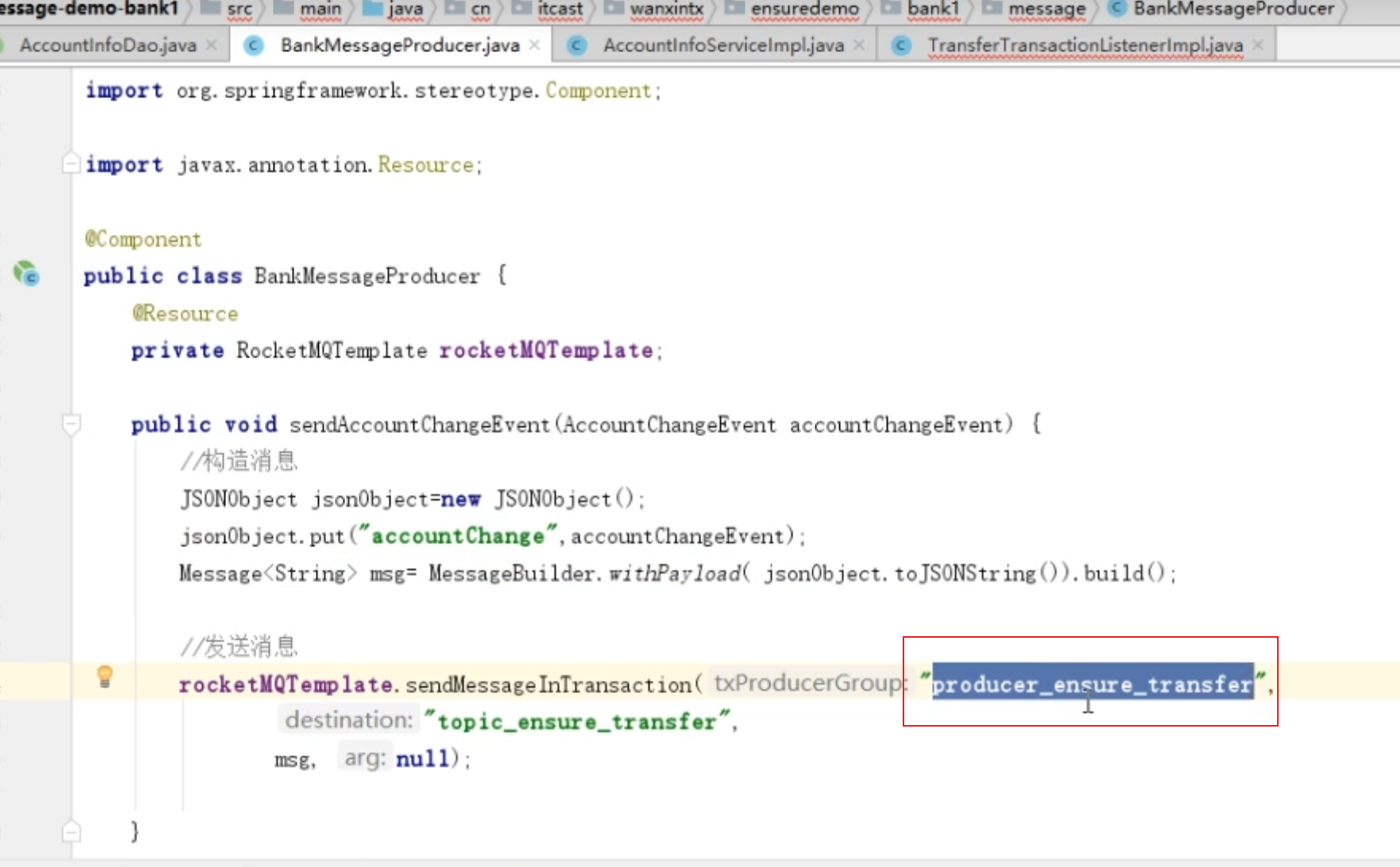This screenshot has height=867, width=1400.
Task: Click the Spring bean gutter icon beside class declaration
Action: coord(25,274)
